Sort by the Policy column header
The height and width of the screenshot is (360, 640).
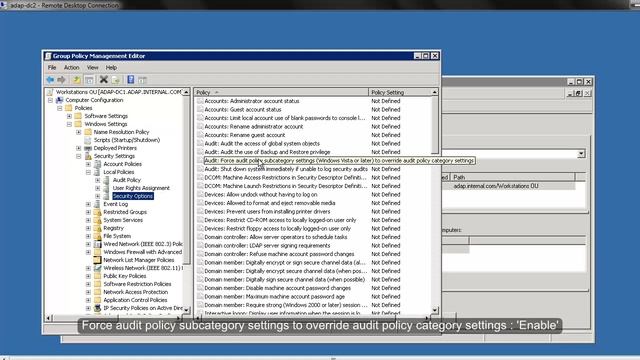pyautogui.click(x=281, y=92)
